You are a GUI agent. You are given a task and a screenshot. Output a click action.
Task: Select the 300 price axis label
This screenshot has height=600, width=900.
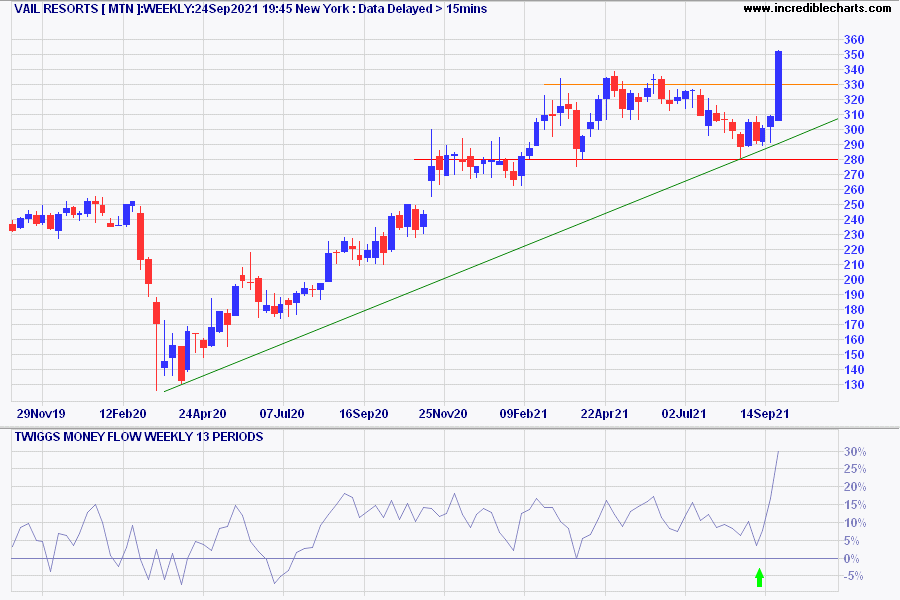(854, 130)
